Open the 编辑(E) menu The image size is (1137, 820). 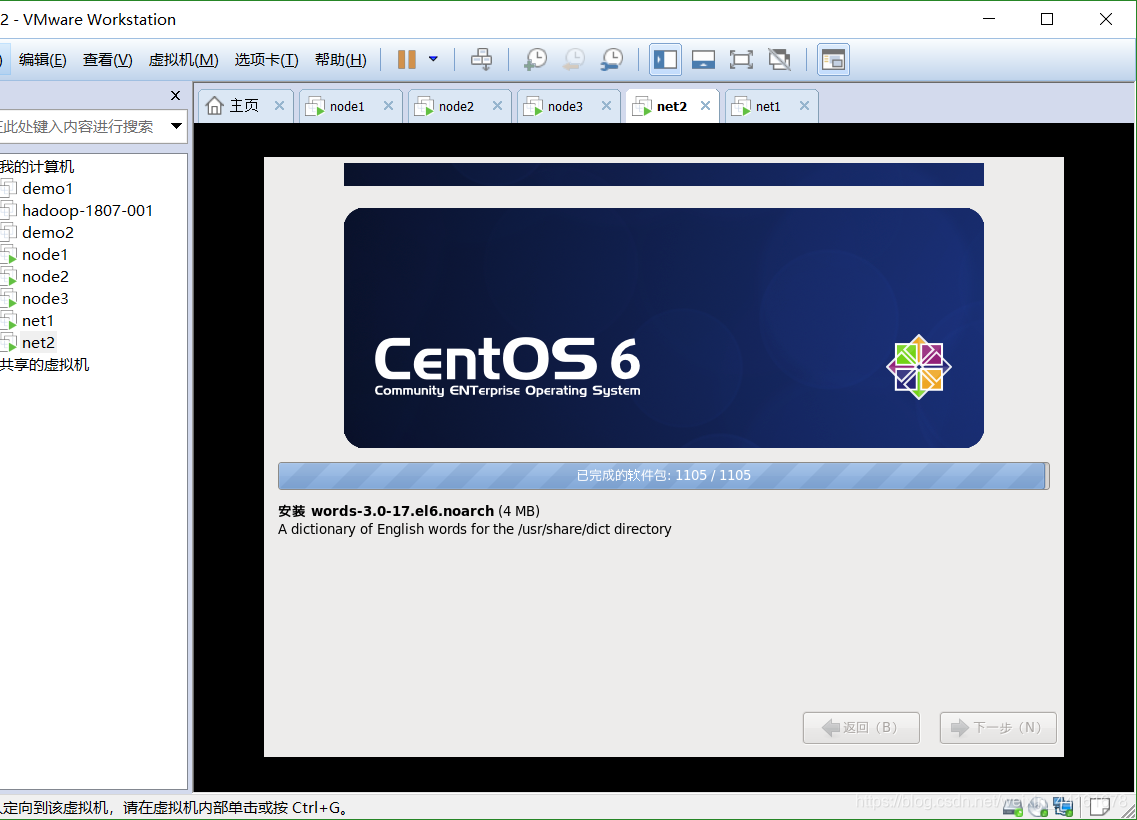click(43, 60)
